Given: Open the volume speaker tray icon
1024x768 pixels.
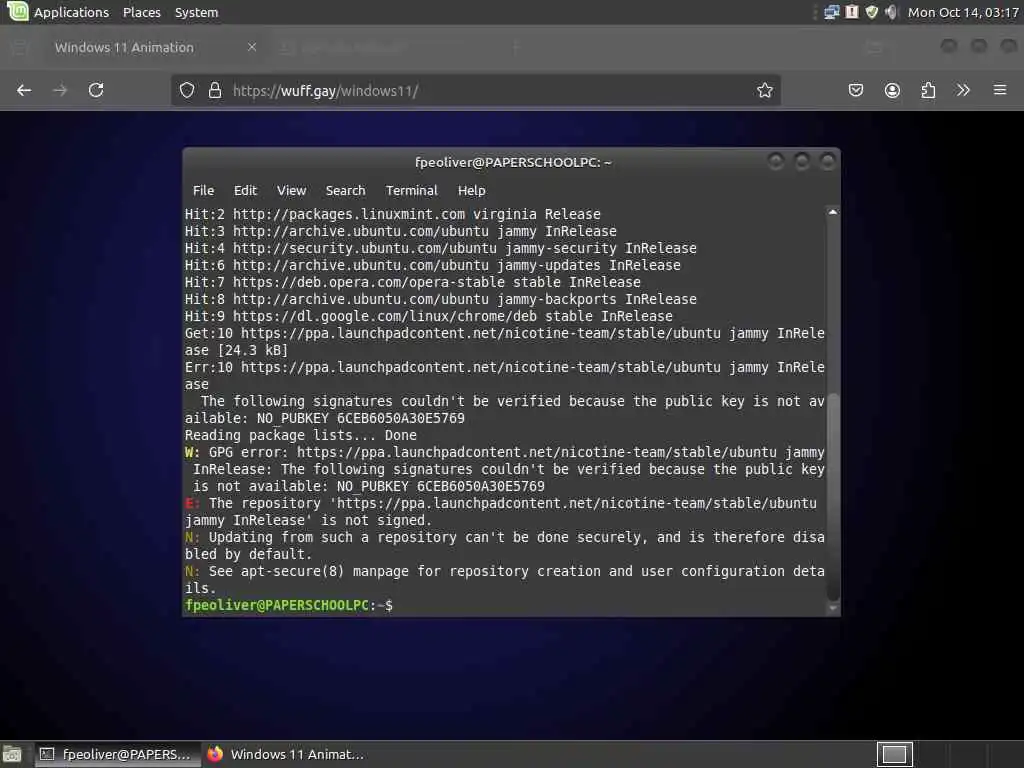Looking at the screenshot, I should [891, 12].
